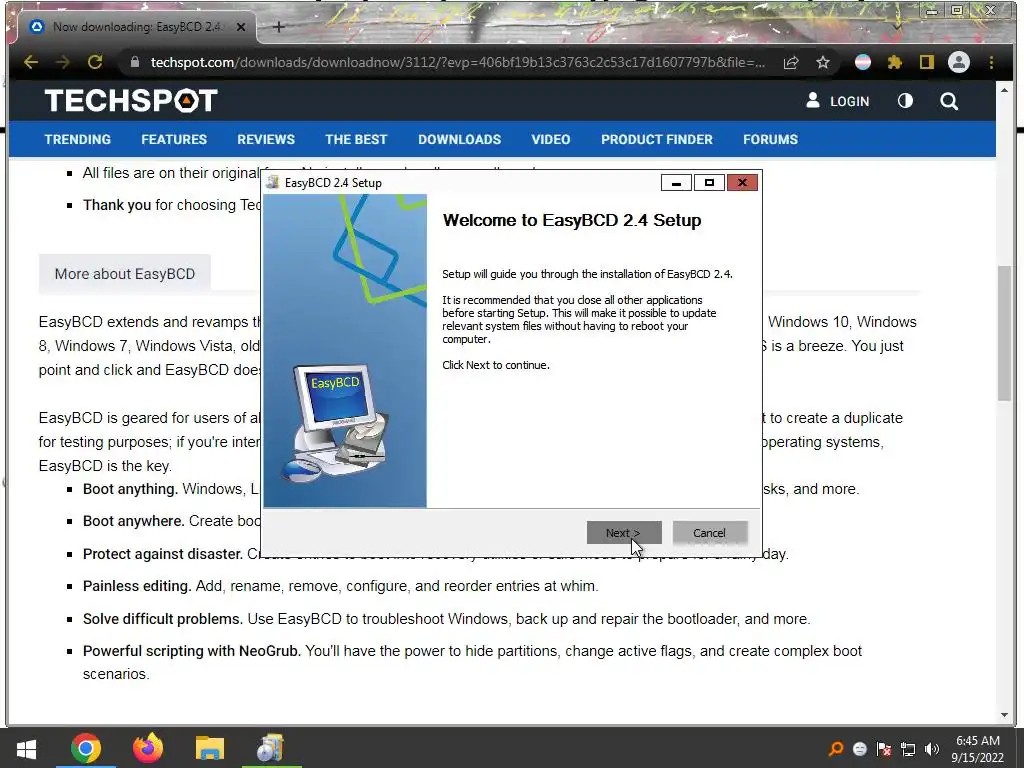Reload the TechSpot page
The image size is (1024, 768).
[x=95, y=62]
